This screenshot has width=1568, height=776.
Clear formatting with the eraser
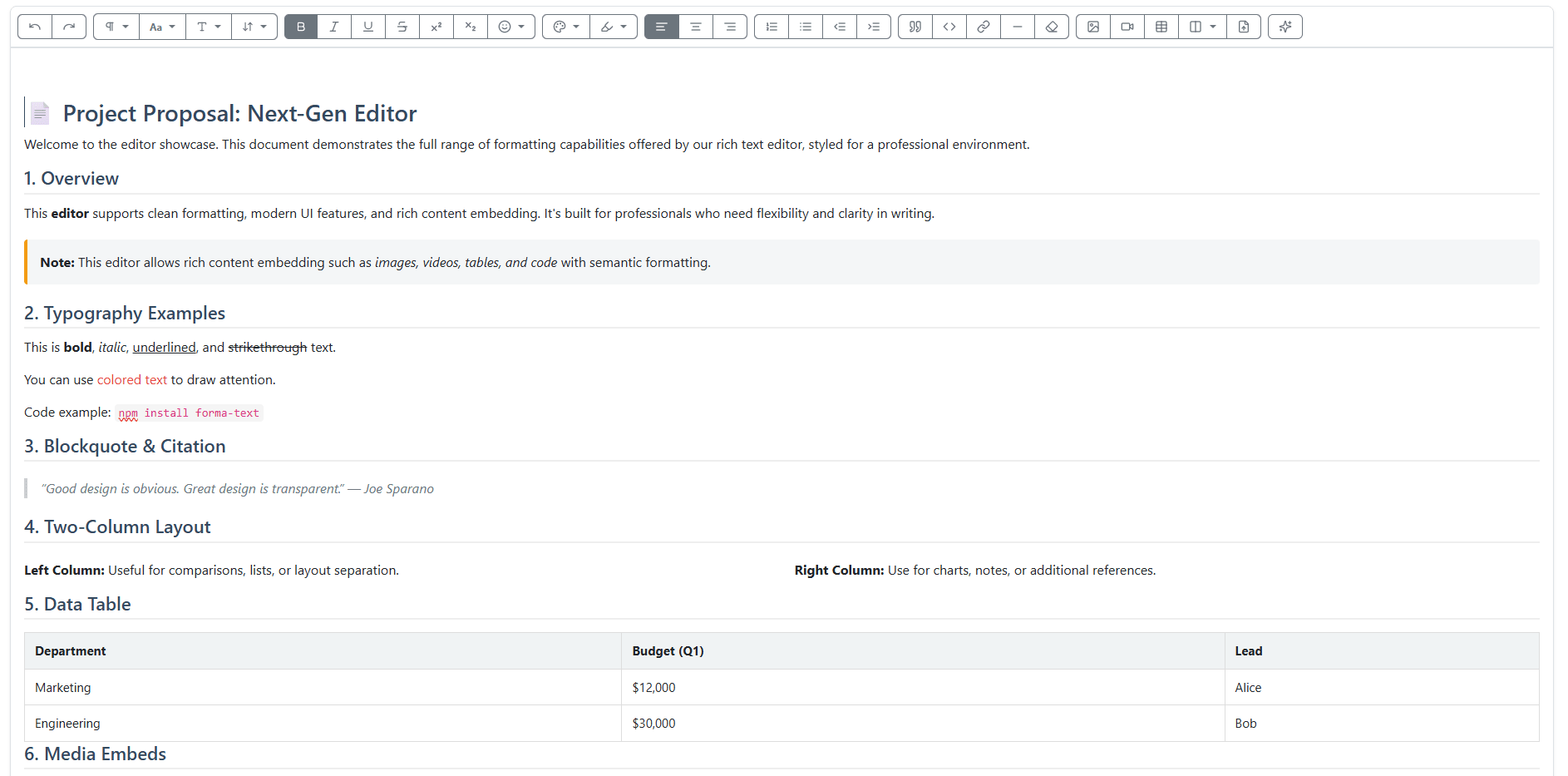(1052, 27)
